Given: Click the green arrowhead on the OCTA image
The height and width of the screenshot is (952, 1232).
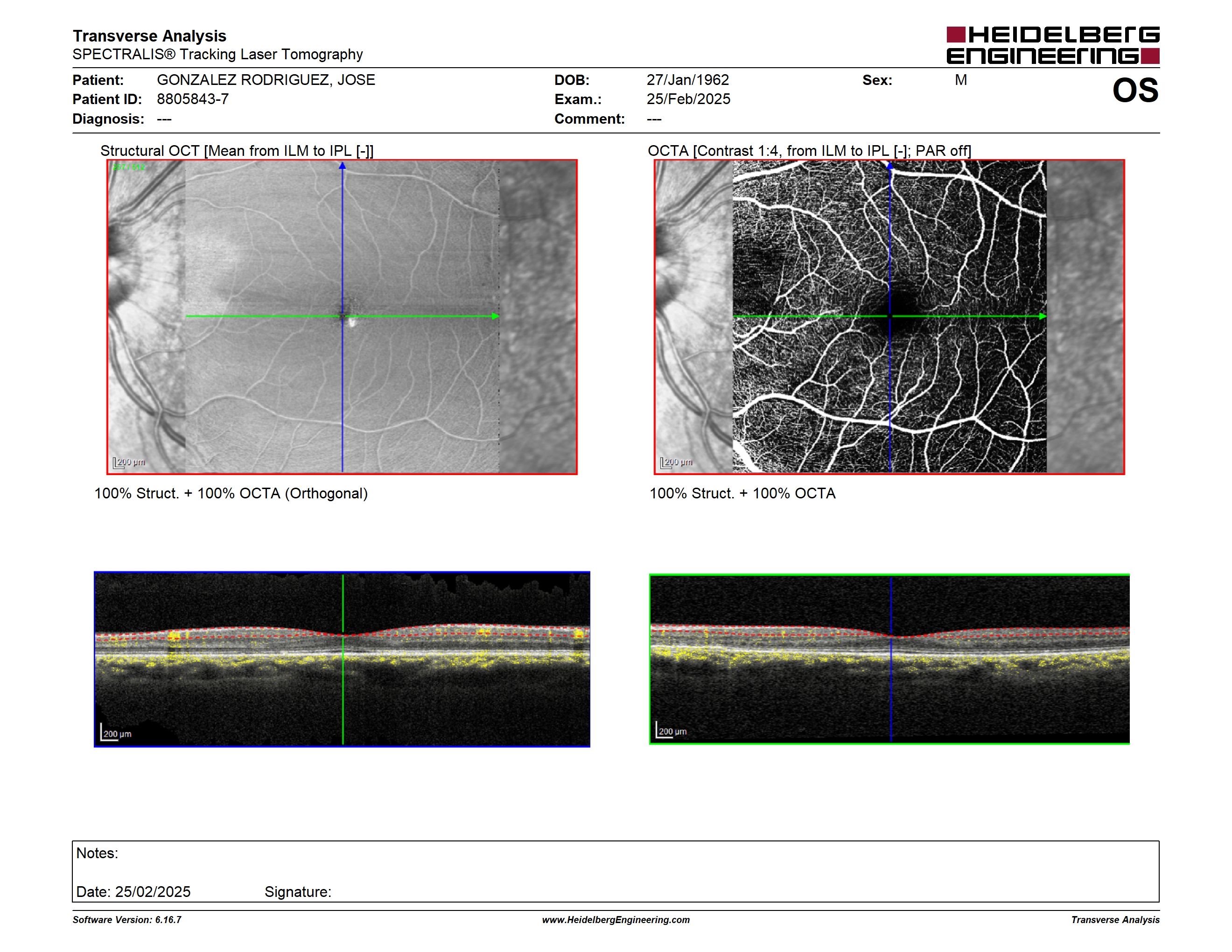Looking at the screenshot, I should tap(1043, 316).
